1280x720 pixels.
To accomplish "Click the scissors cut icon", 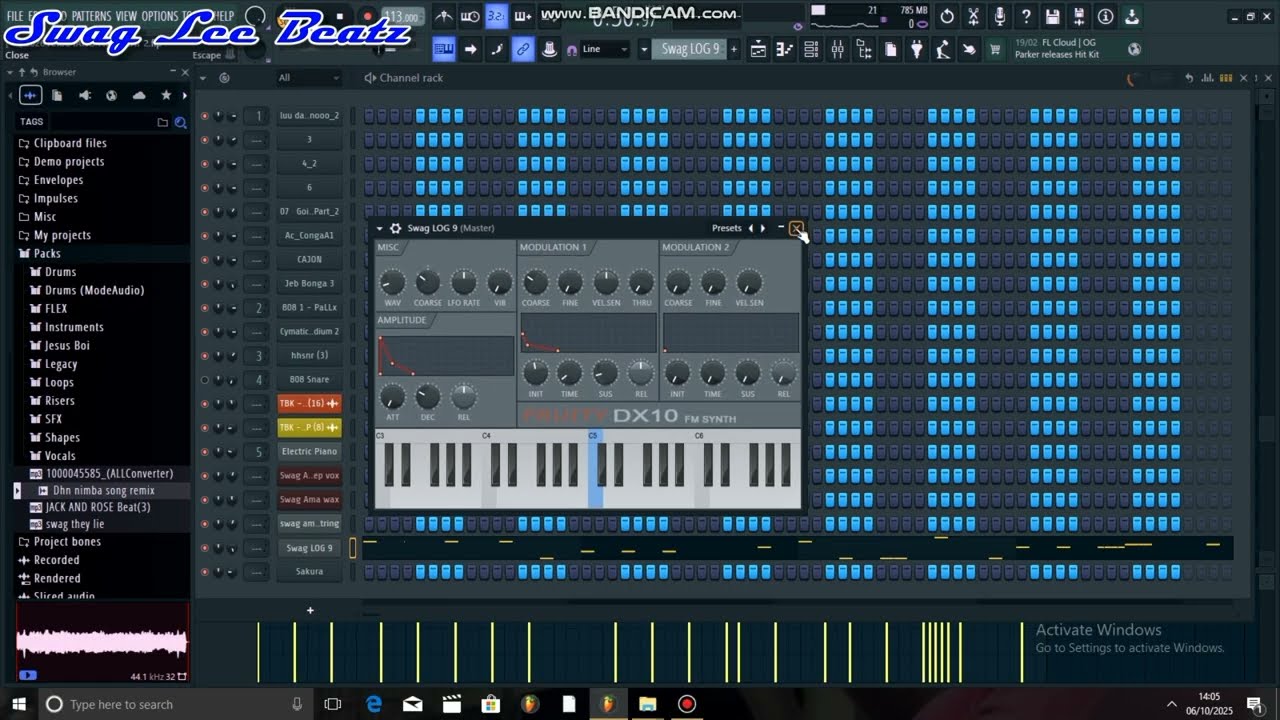I will point(973,17).
